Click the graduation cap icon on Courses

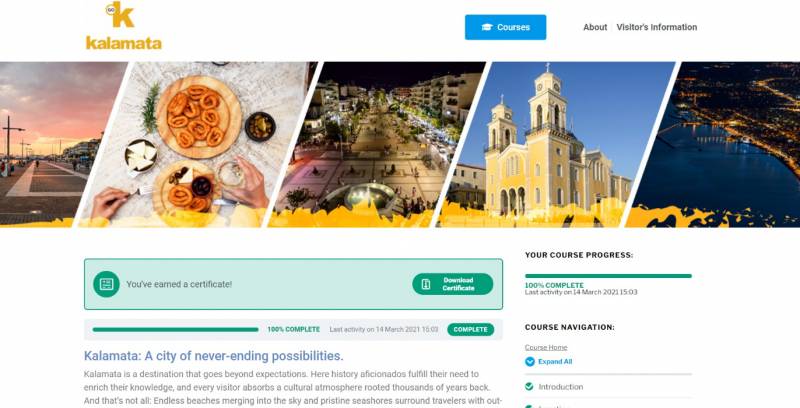click(x=487, y=28)
